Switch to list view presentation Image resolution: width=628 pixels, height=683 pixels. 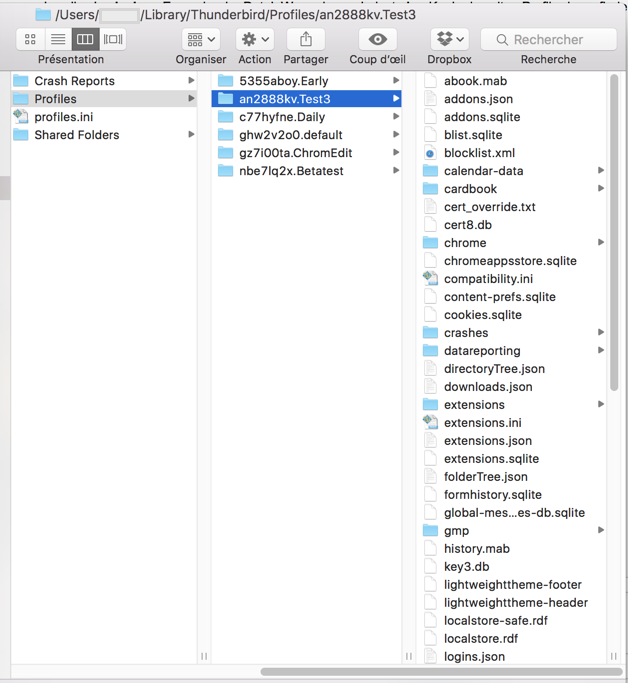58,40
